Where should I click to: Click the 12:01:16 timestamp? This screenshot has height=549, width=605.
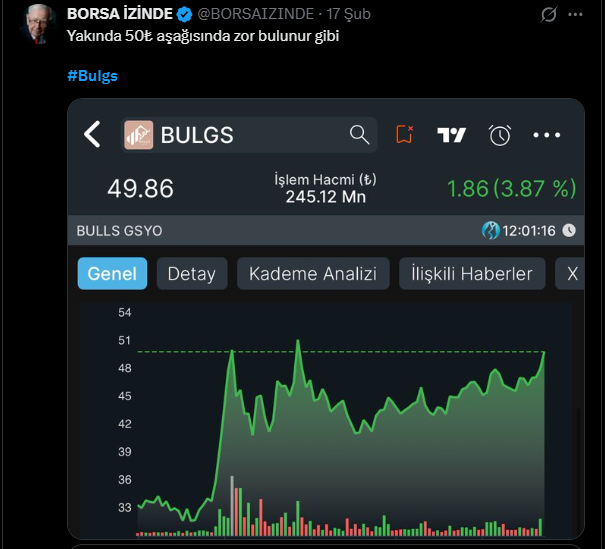point(529,231)
